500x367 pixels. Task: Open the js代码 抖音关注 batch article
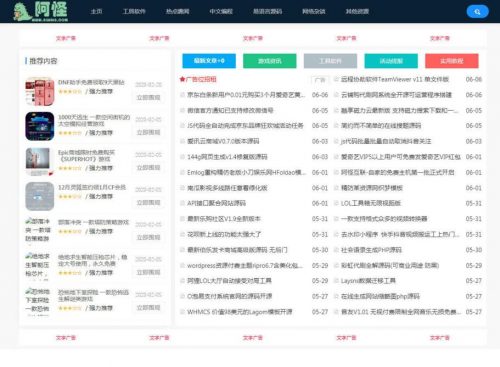point(386,141)
